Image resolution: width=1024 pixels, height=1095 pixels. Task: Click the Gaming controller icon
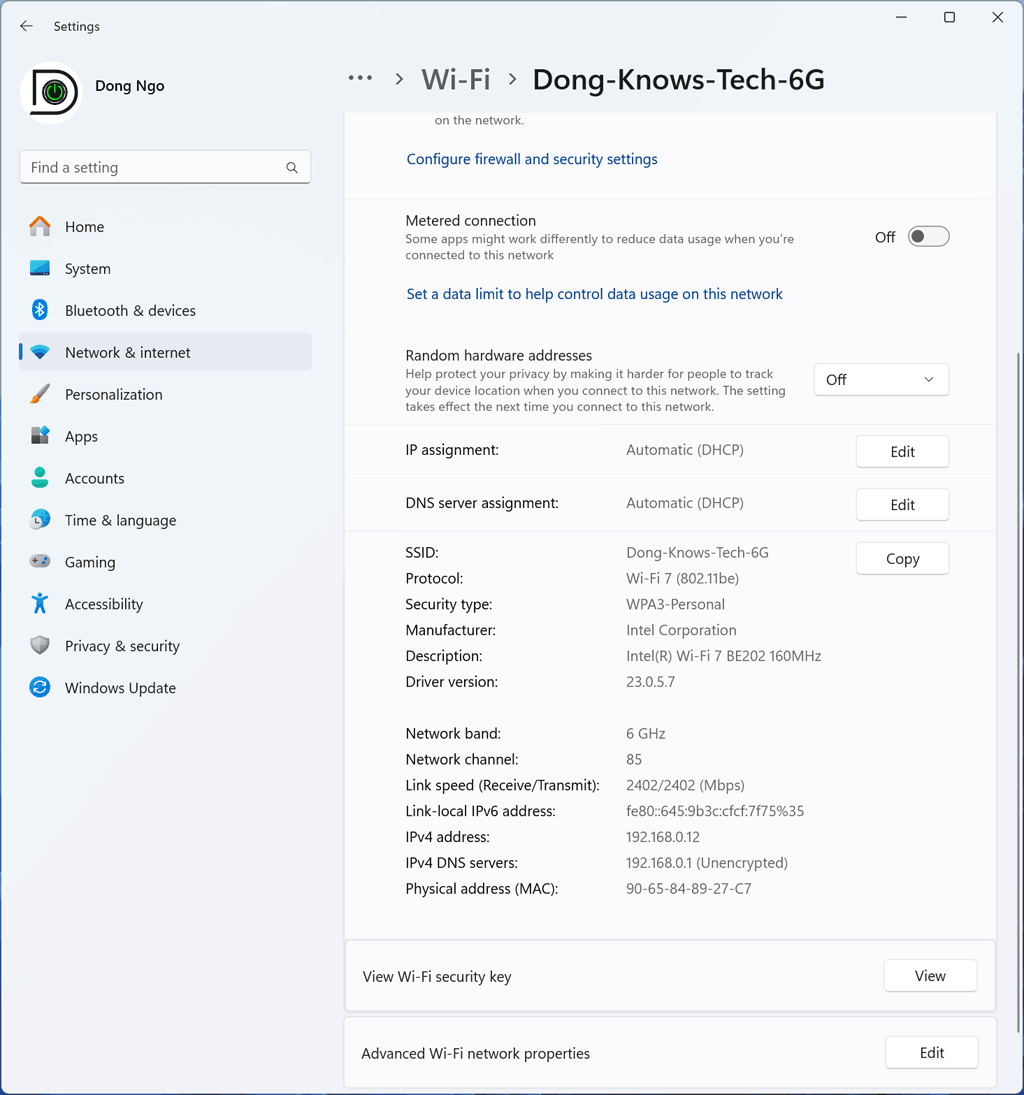click(x=40, y=562)
